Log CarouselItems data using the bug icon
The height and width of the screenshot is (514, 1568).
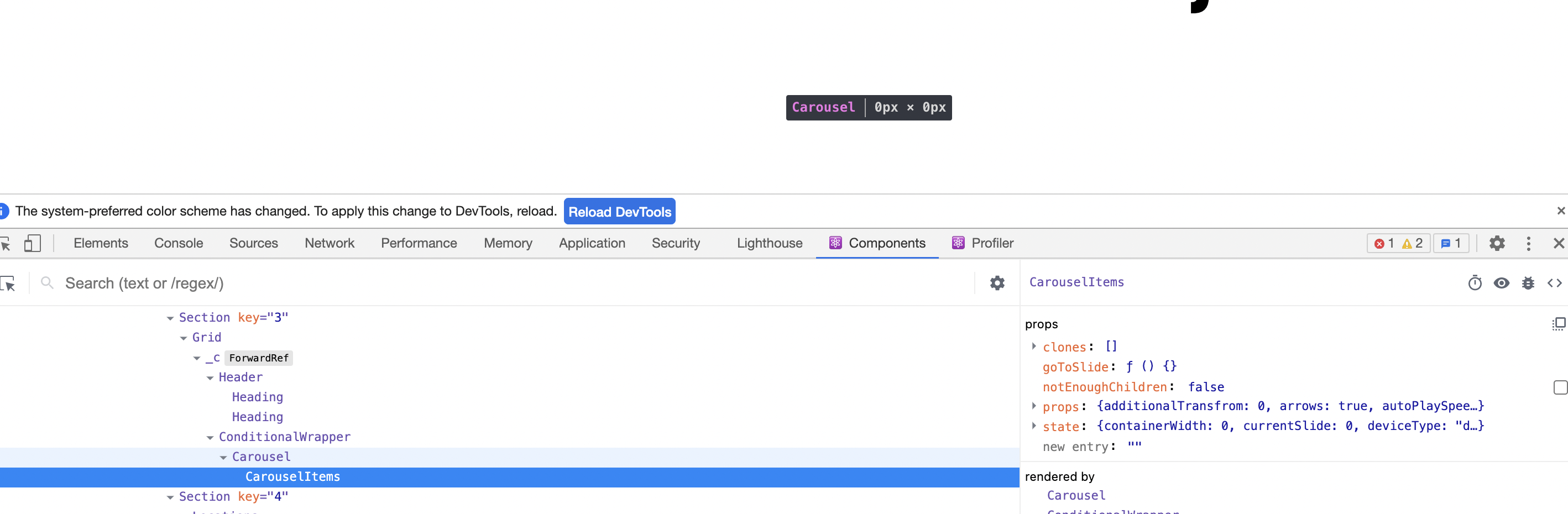(x=1528, y=283)
